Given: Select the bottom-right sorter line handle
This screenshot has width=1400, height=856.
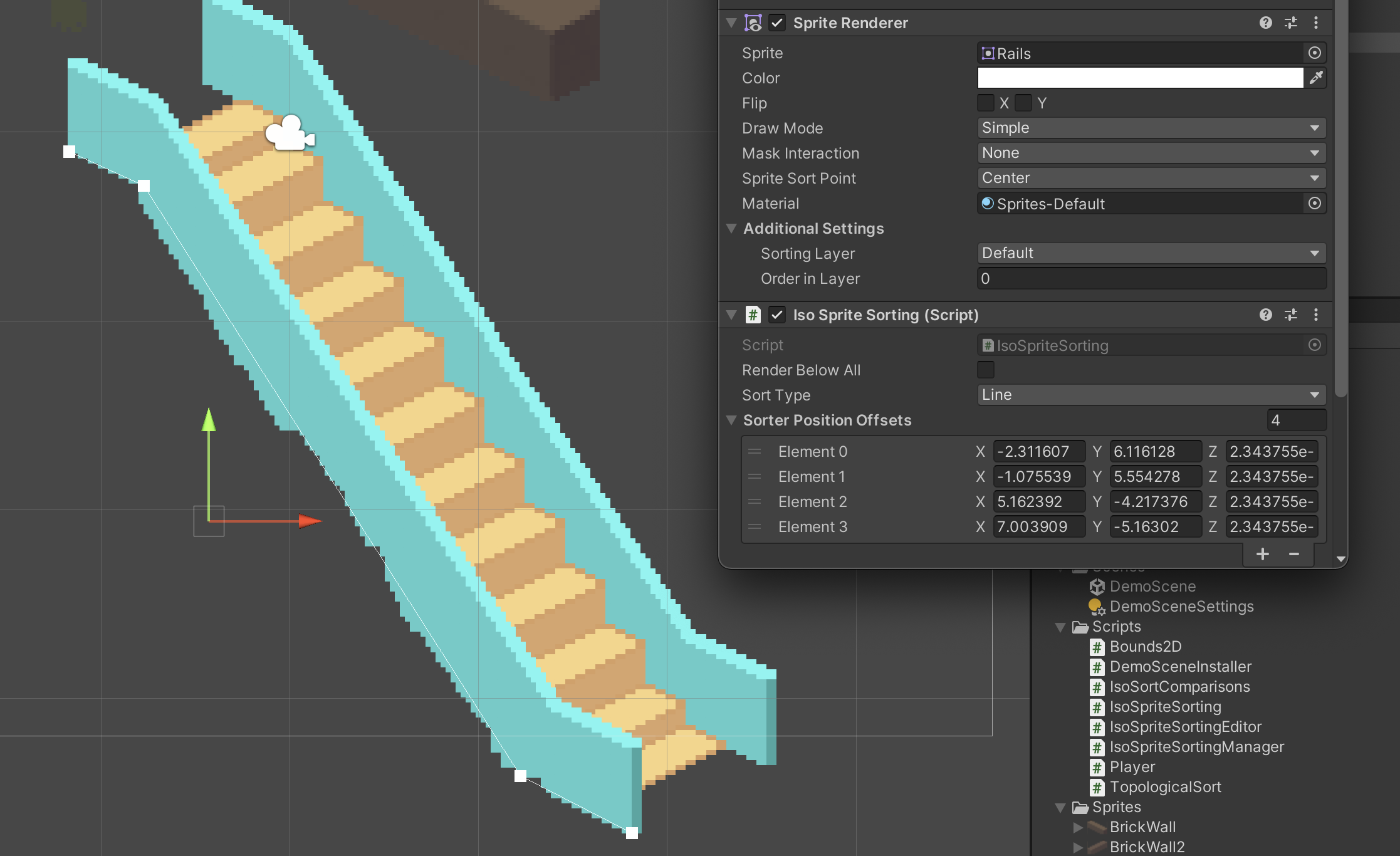Looking at the screenshot, I should point(632,833).
